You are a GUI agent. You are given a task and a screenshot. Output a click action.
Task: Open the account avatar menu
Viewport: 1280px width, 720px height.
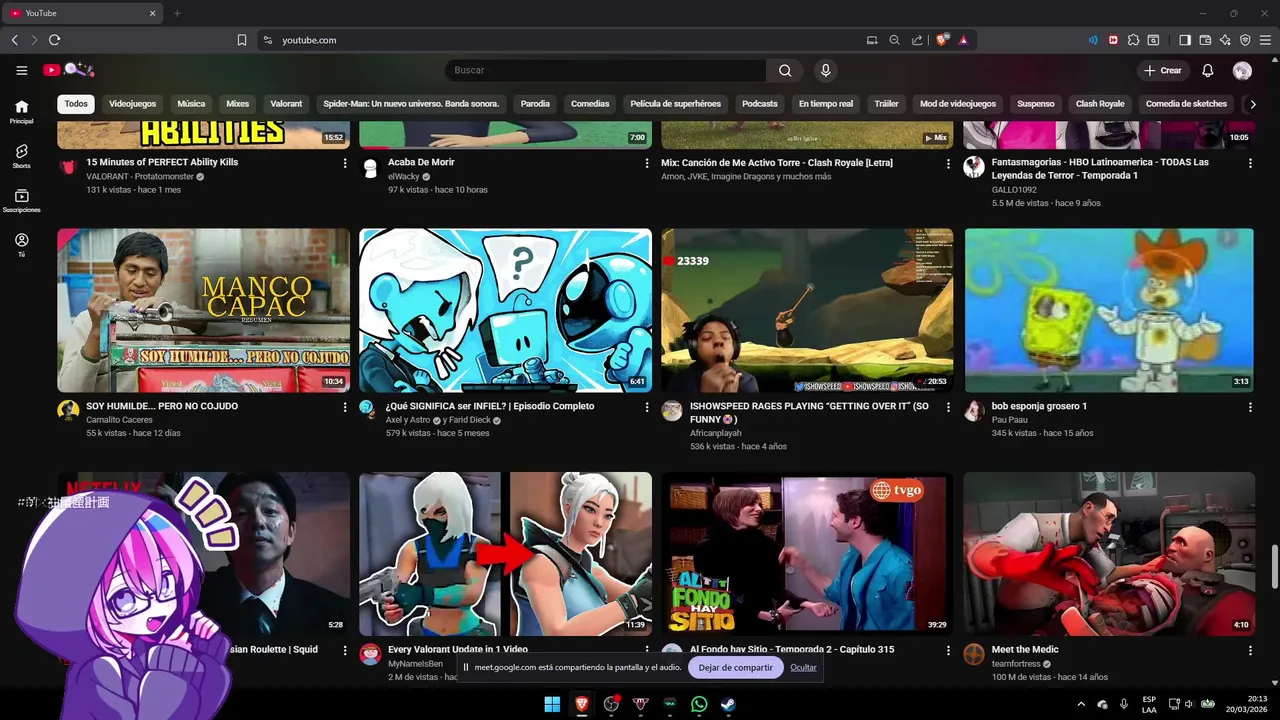click(1242, 70)
